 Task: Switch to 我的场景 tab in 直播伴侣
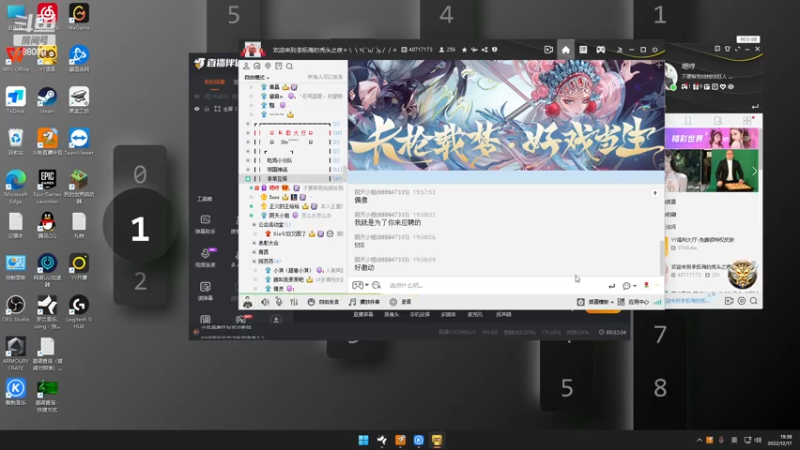tap(214, 82)
